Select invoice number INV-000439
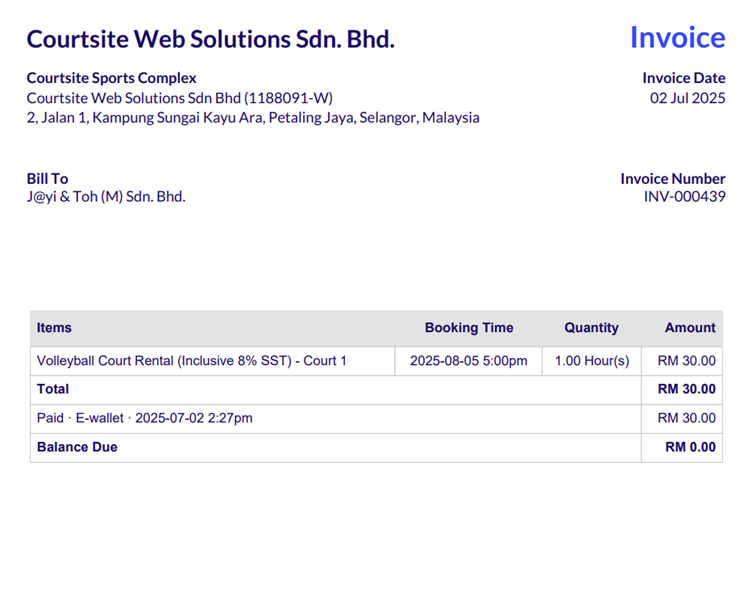This screenshot has height=591, width=752. [x=684, y=197]
